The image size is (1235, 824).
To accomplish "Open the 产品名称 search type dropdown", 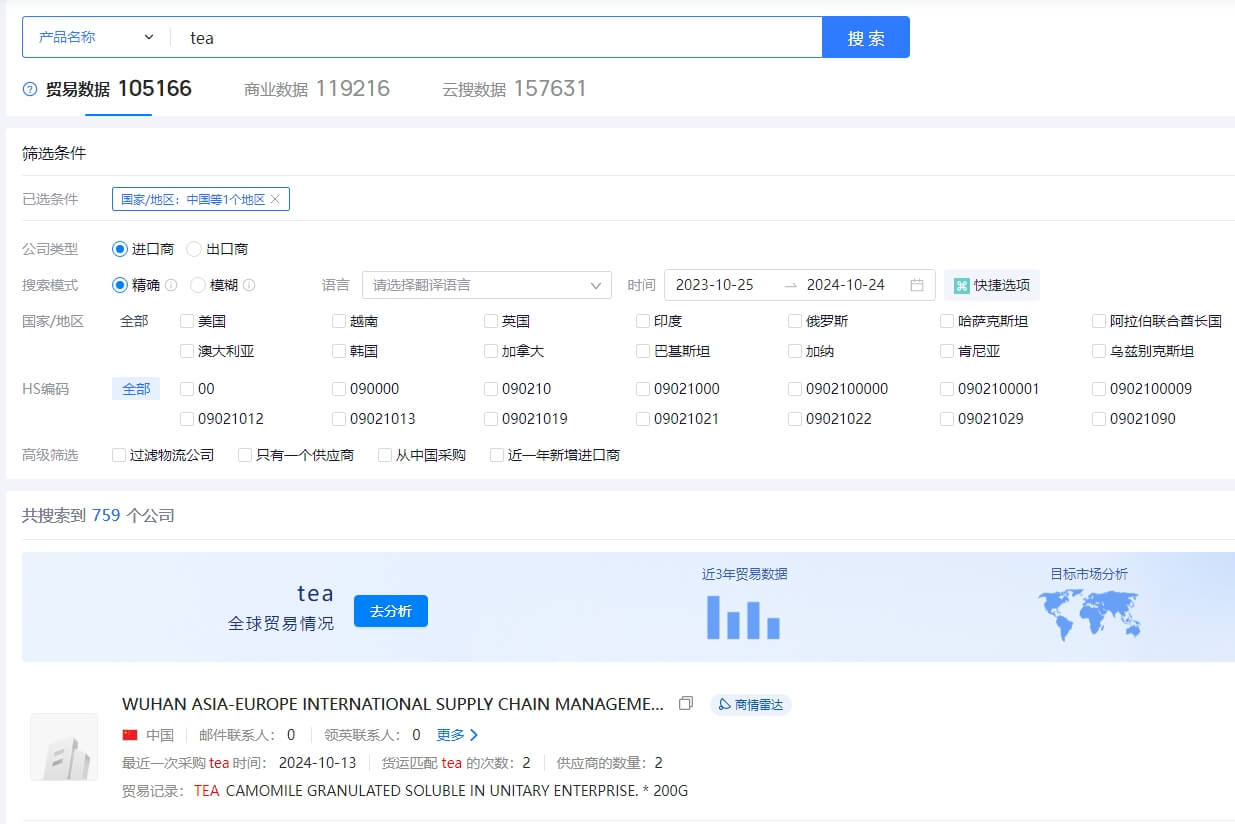I will tap(97, 37).
